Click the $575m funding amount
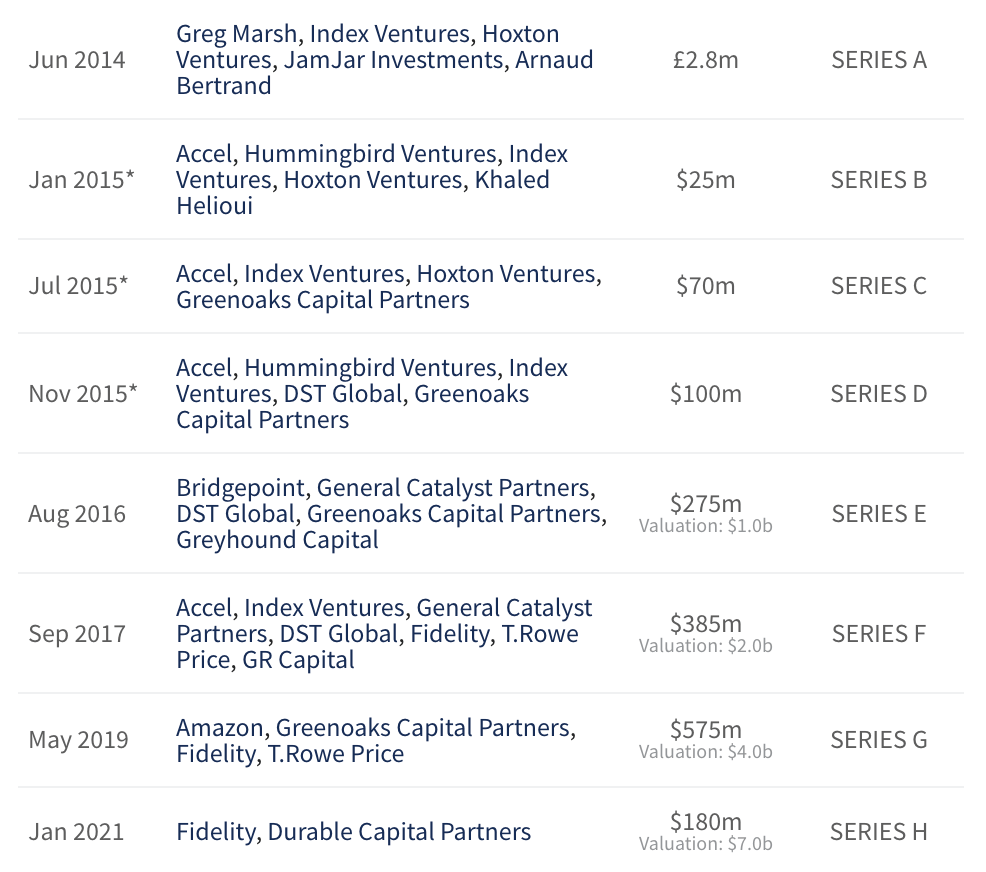The width and height of the screenshot is (986, 872). click(x=706, y=730)
